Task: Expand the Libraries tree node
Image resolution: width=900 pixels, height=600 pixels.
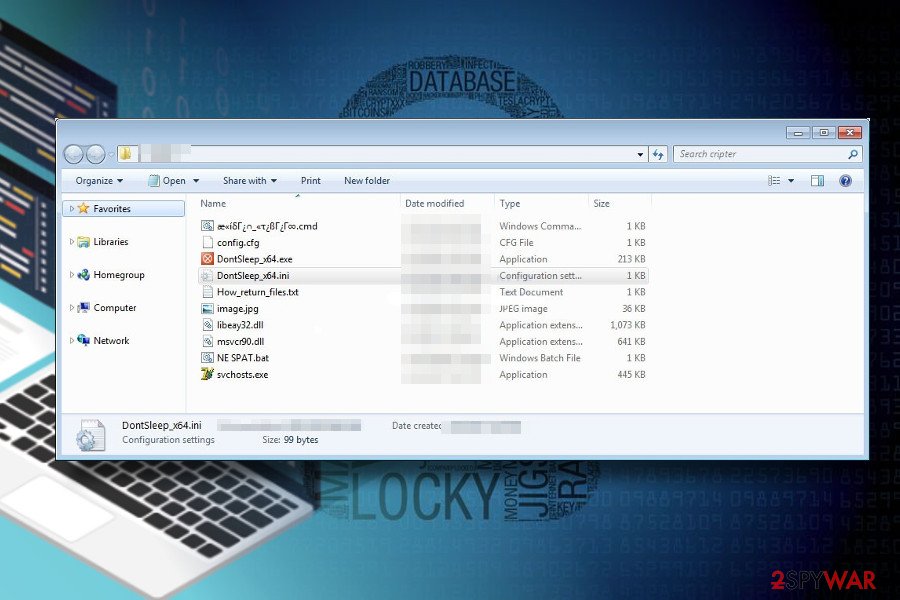Action: click(71, 242)
